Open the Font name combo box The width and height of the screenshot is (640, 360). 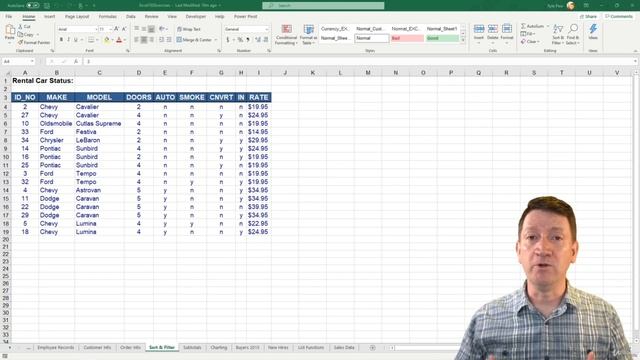77,29
